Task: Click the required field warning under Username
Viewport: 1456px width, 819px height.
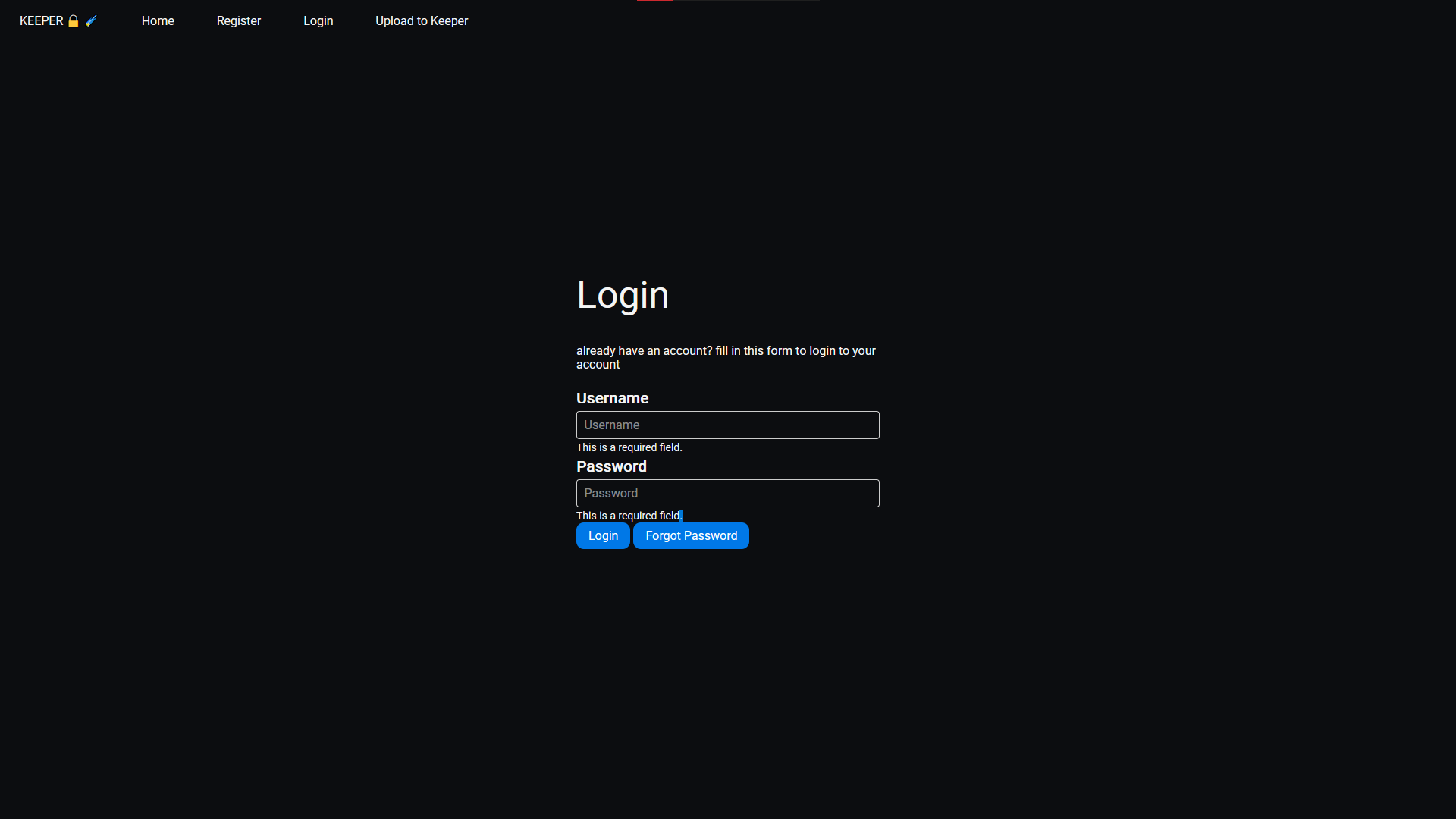Action: click(x=629, y=447)
